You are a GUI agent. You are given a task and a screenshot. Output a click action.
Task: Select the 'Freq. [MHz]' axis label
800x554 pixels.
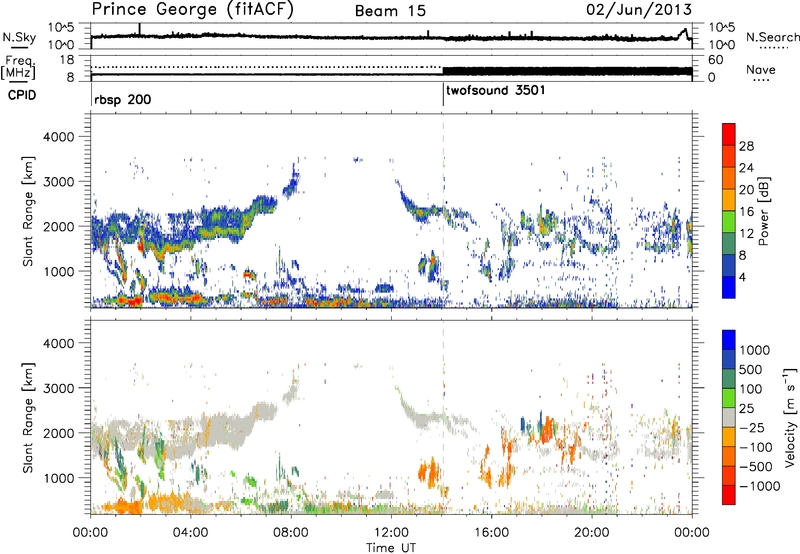(x=19, y=67)
